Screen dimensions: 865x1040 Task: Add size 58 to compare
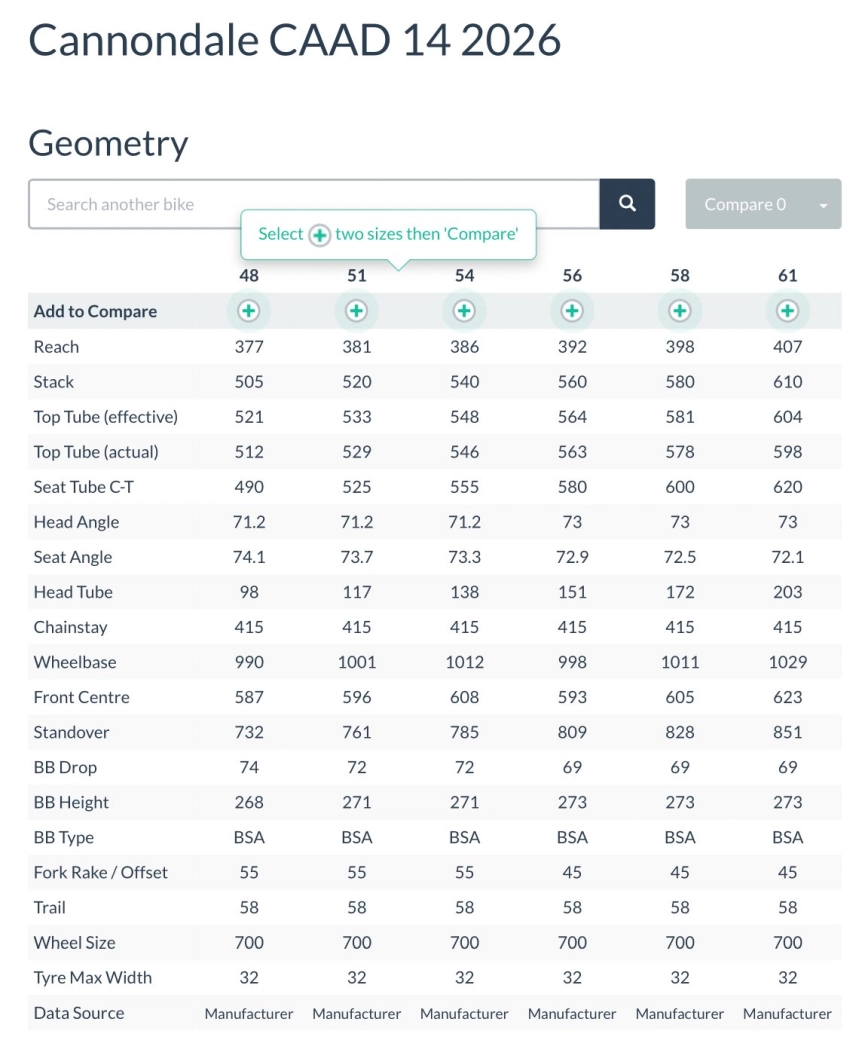pos(680,311)
